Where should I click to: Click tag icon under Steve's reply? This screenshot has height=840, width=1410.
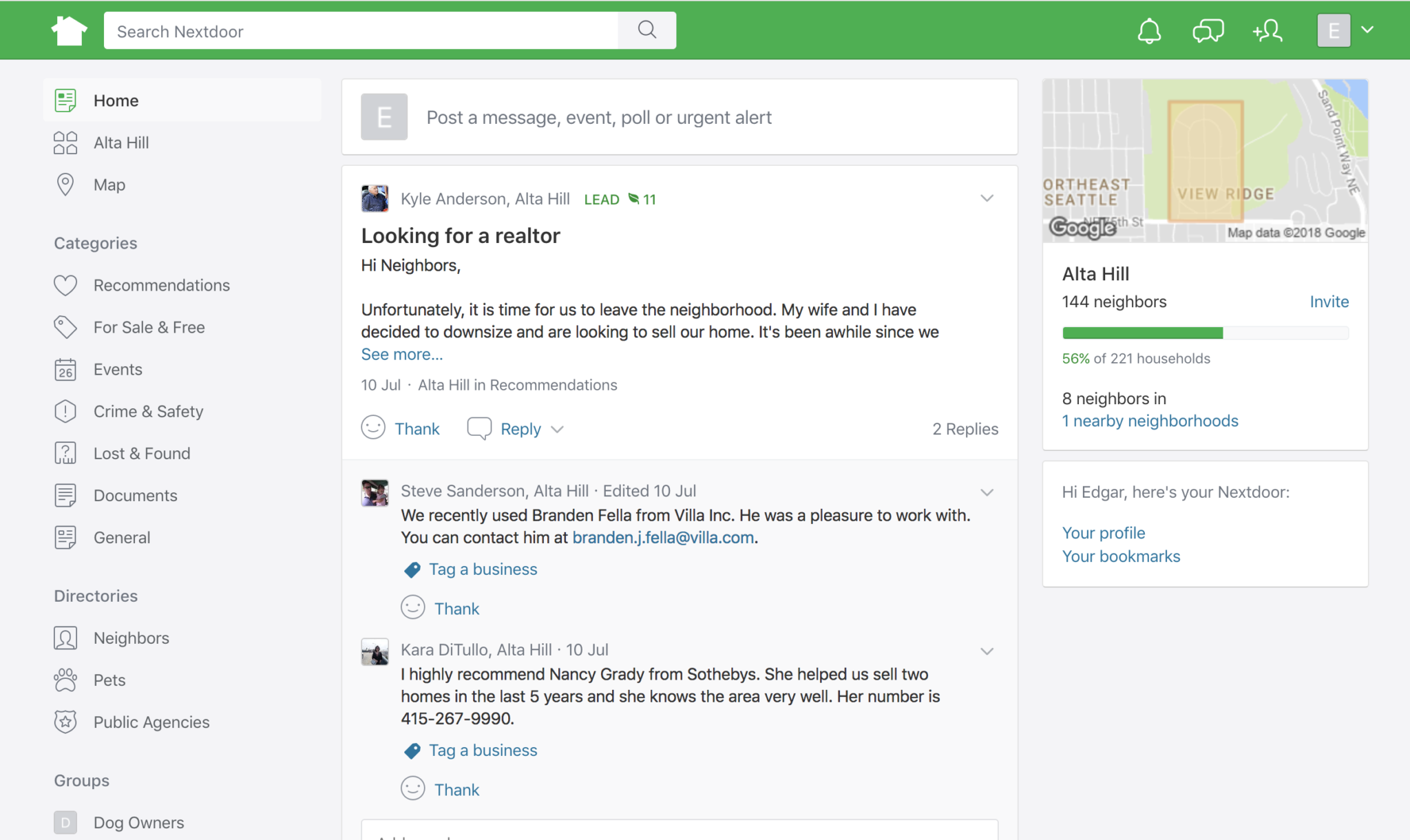tap(412, 569)
